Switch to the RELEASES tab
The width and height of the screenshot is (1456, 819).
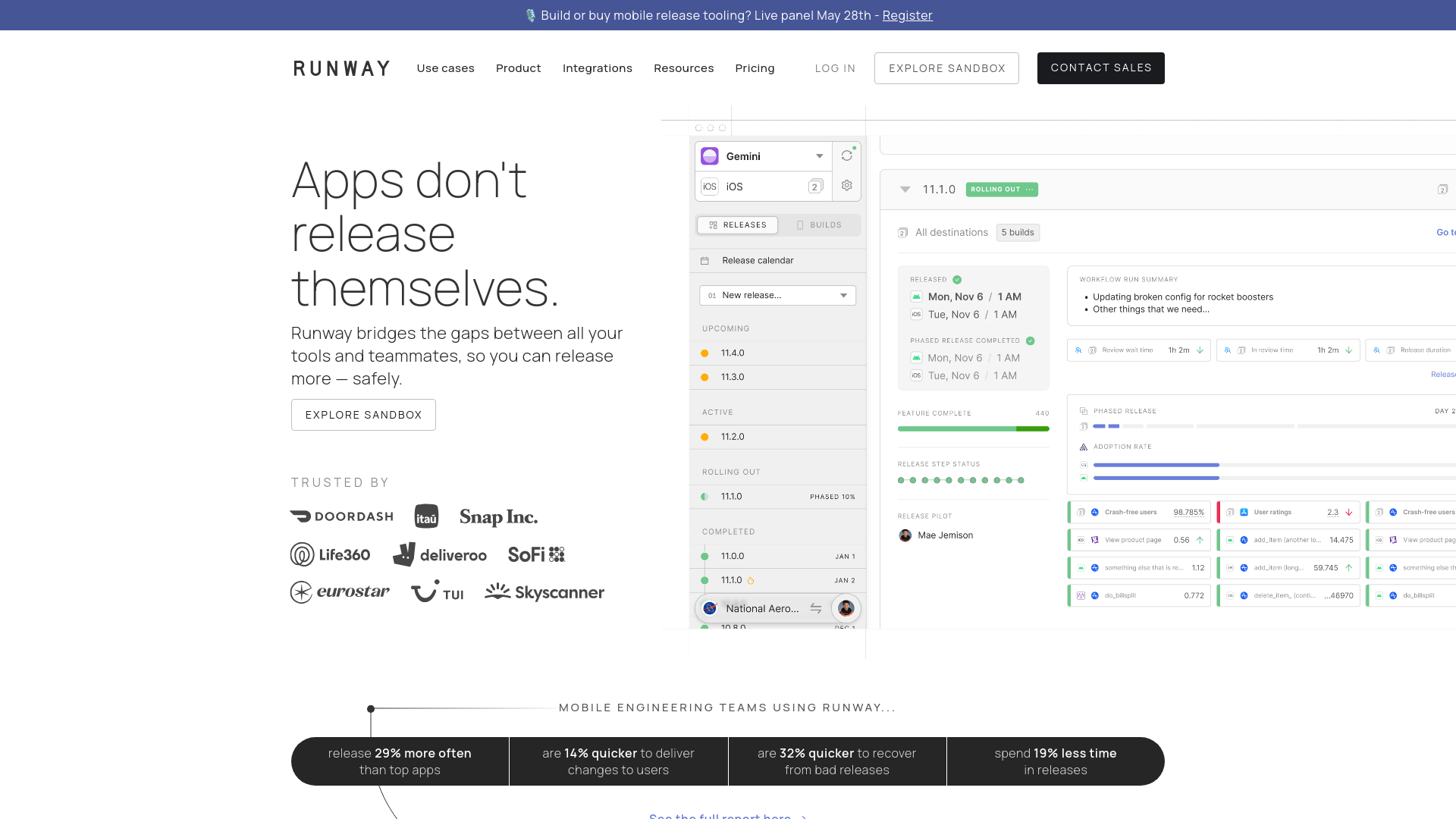(738, 225)
